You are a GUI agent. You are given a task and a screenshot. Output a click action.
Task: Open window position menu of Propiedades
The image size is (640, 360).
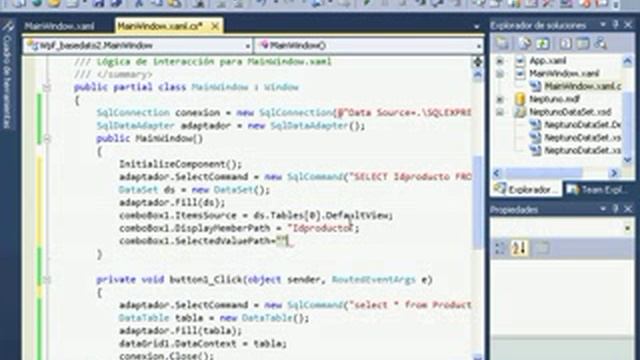(x=603, y=209)
